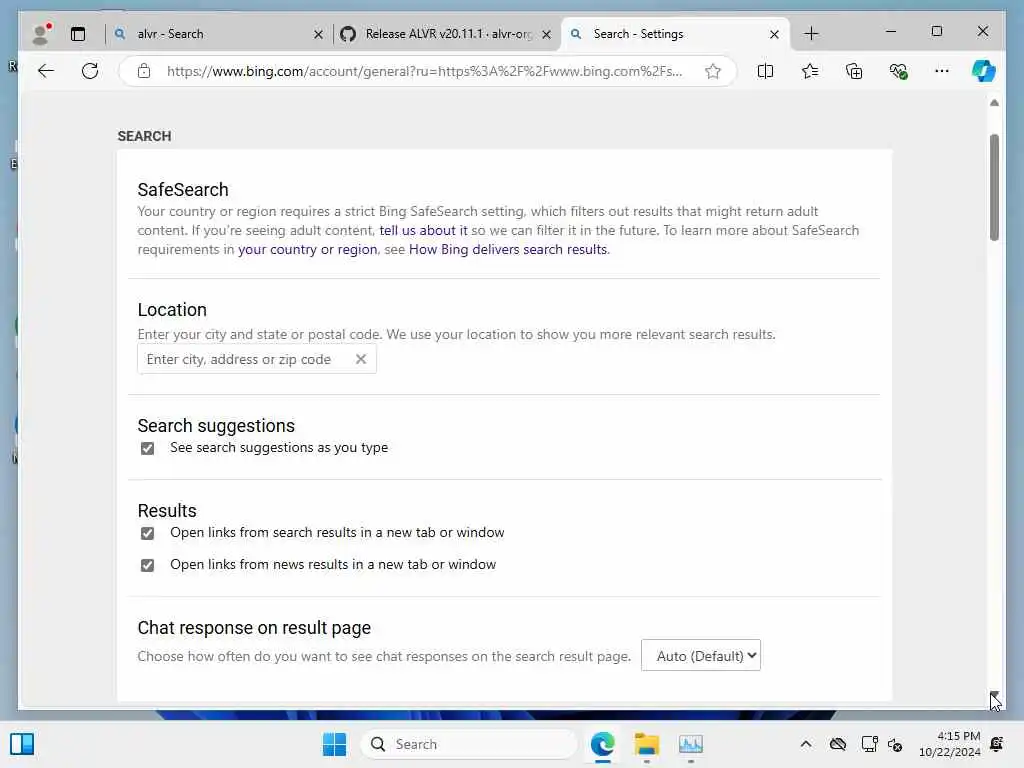View site information lock icon
The height and width of the screenshot is (768, 1024).
click(144, 71)
